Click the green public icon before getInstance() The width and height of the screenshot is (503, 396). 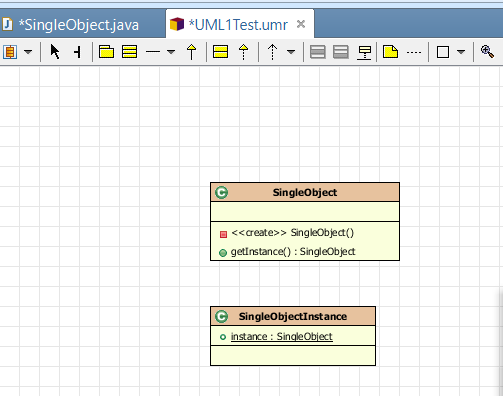[x=223, y=253]
